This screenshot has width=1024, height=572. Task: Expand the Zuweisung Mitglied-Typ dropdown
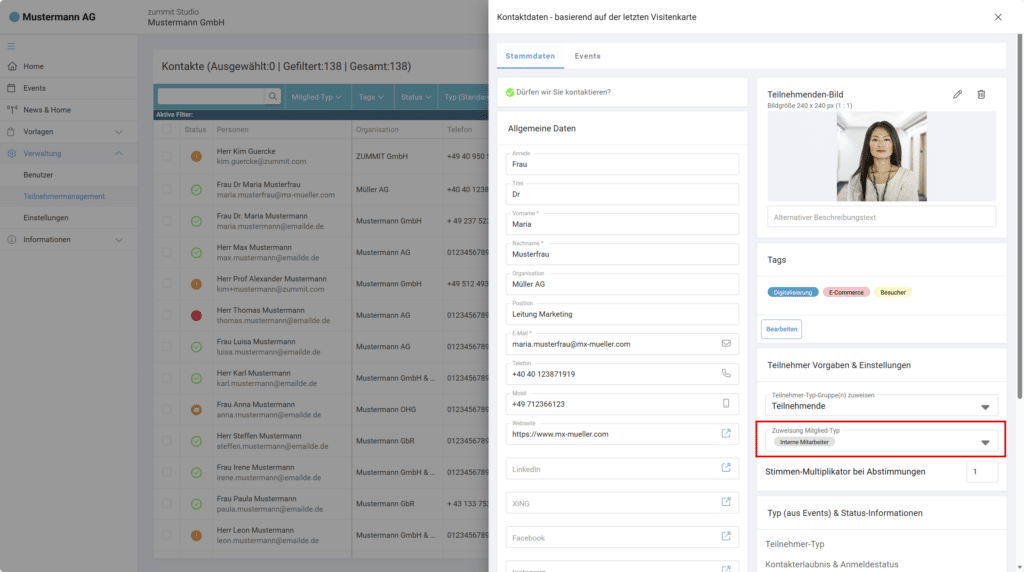(984, 442)
